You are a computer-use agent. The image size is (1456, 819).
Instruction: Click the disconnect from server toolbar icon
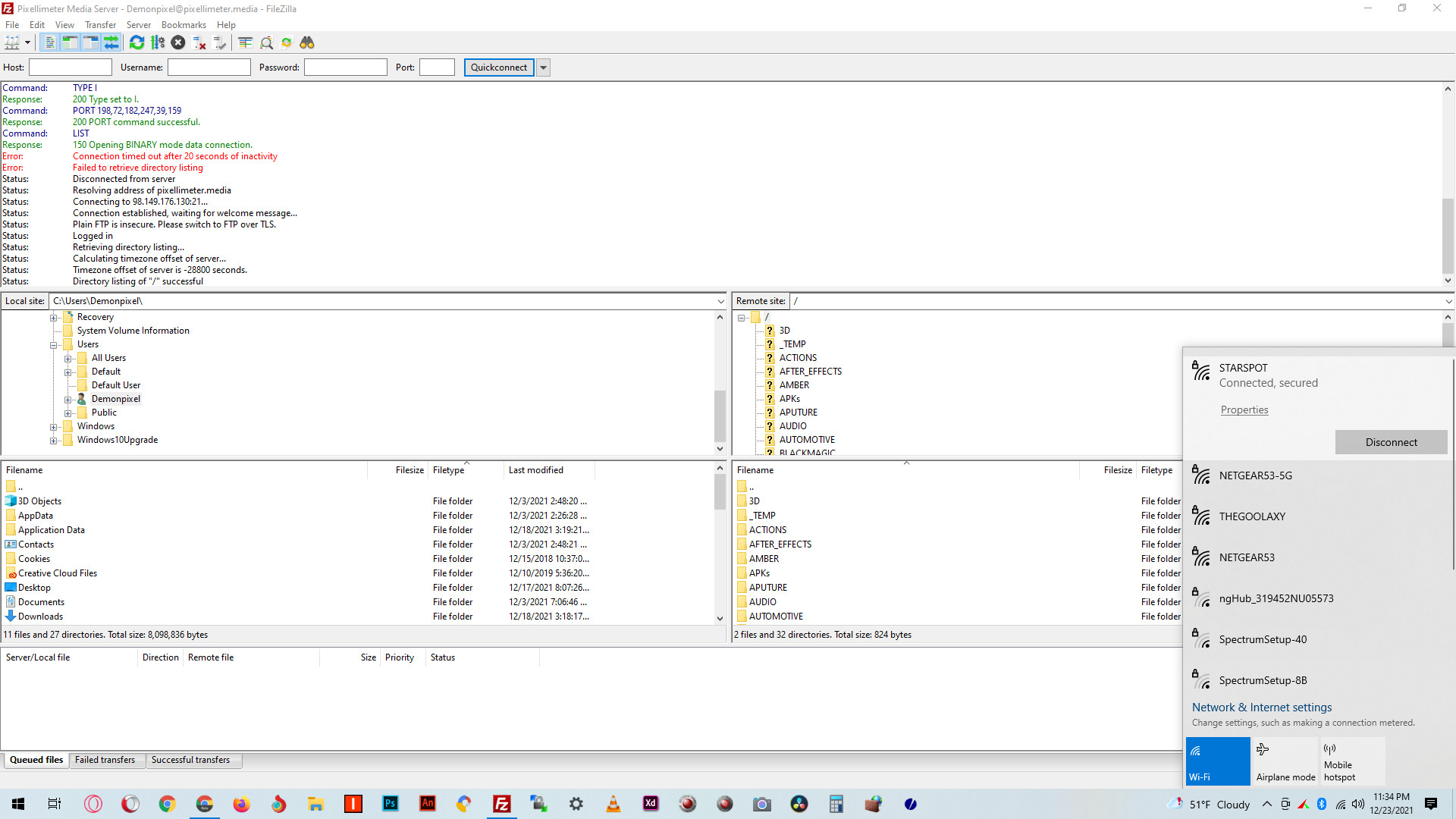[199, 42]
